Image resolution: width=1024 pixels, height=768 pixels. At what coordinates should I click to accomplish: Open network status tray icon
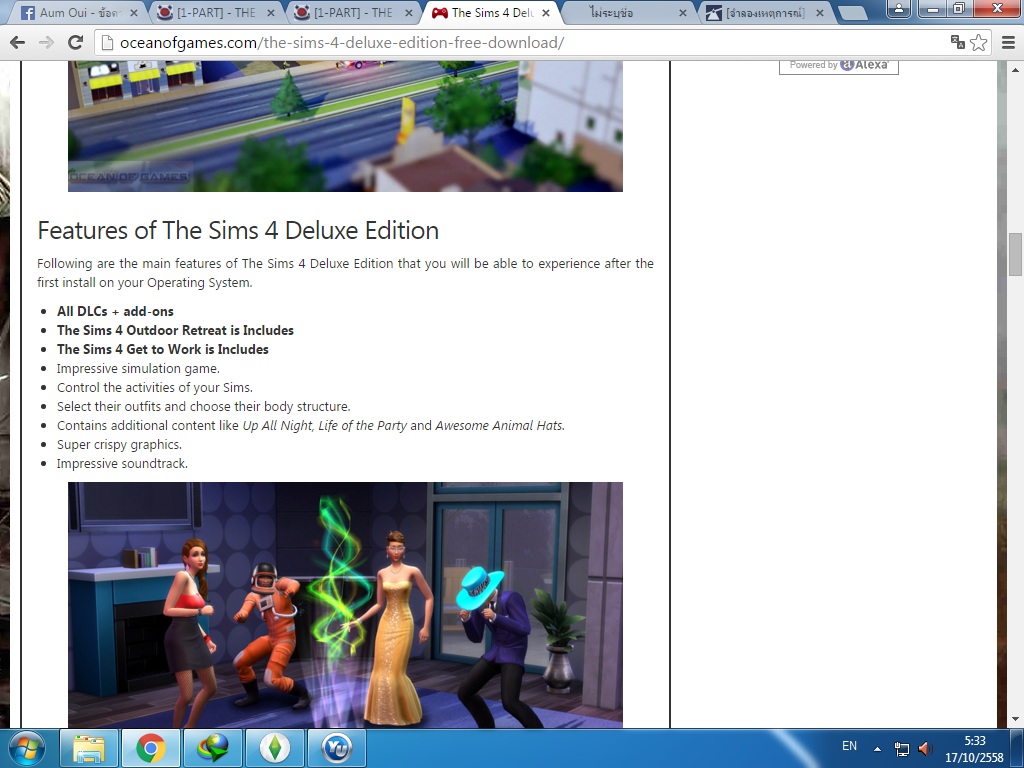pos(902,748)
